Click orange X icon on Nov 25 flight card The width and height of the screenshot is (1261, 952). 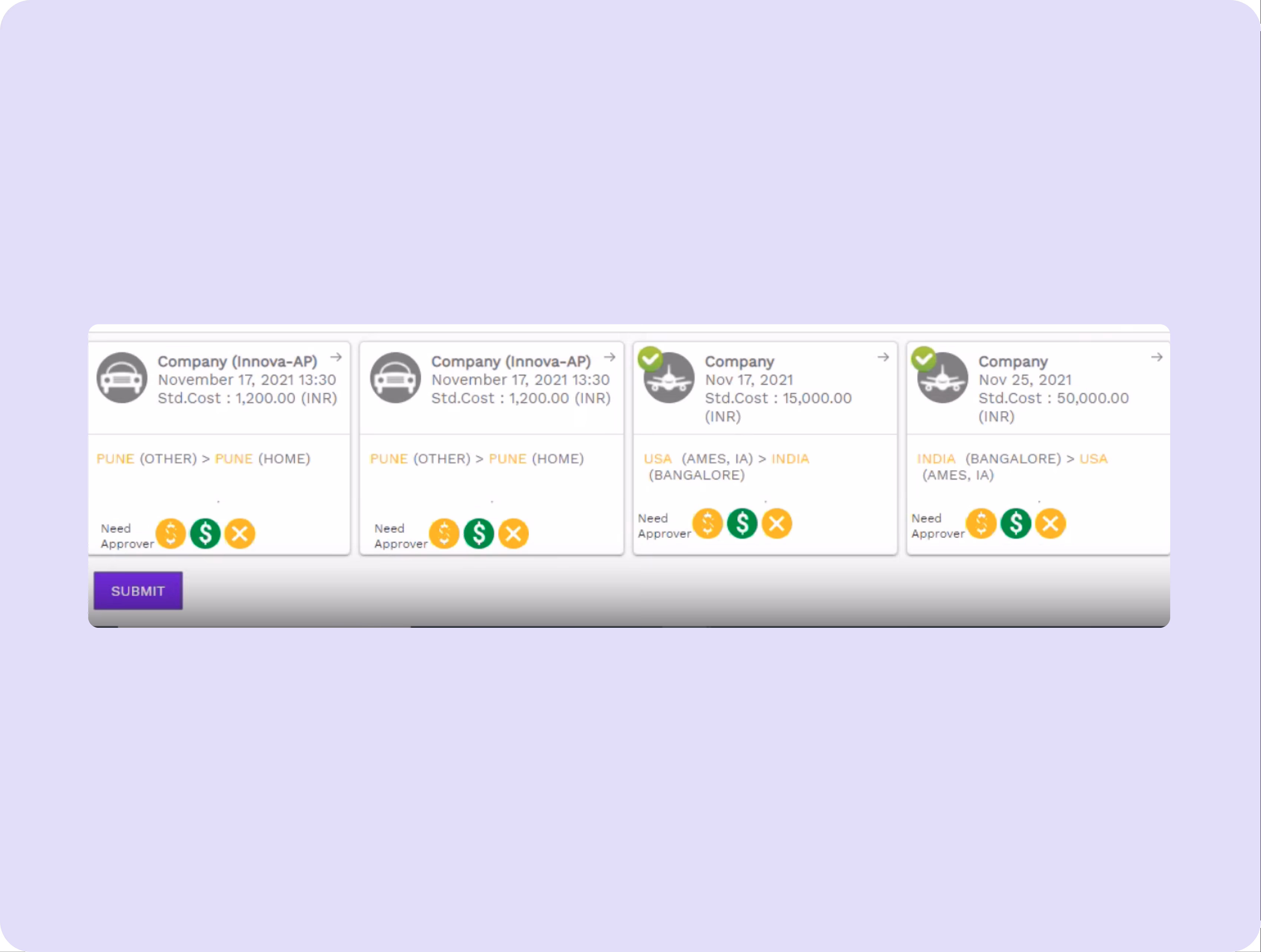pyautogui.click(x=1051, y=523)
